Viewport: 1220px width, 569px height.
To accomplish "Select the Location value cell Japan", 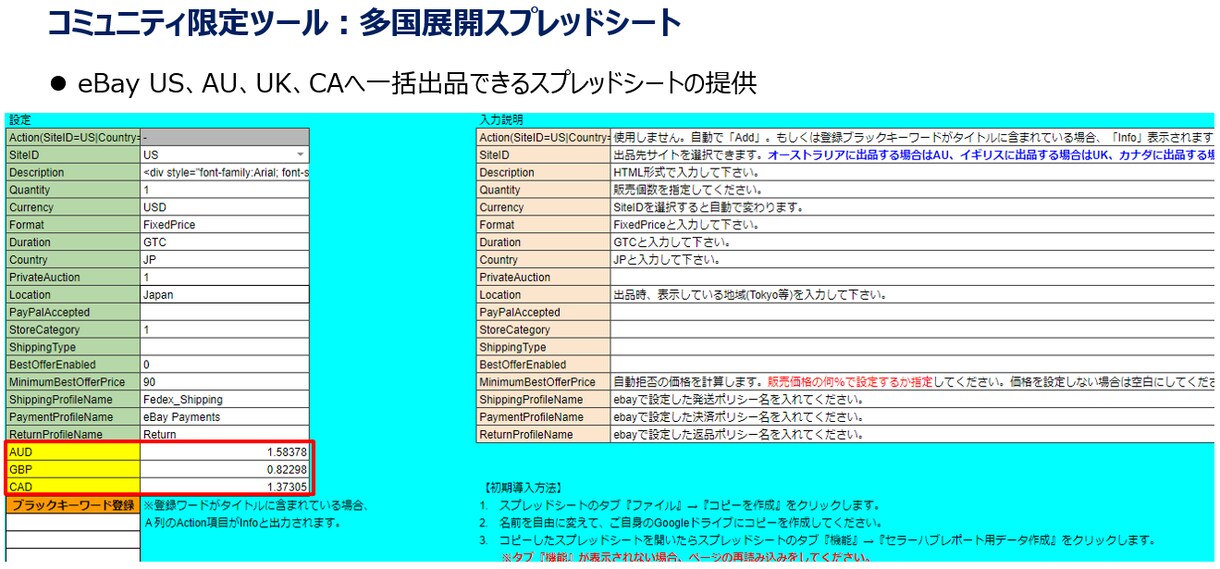I will [225, 295].
